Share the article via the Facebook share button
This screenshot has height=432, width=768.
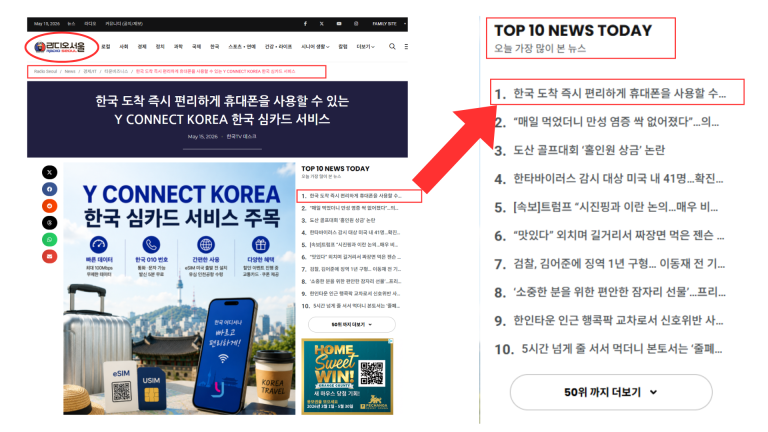[x=49, y=189]
